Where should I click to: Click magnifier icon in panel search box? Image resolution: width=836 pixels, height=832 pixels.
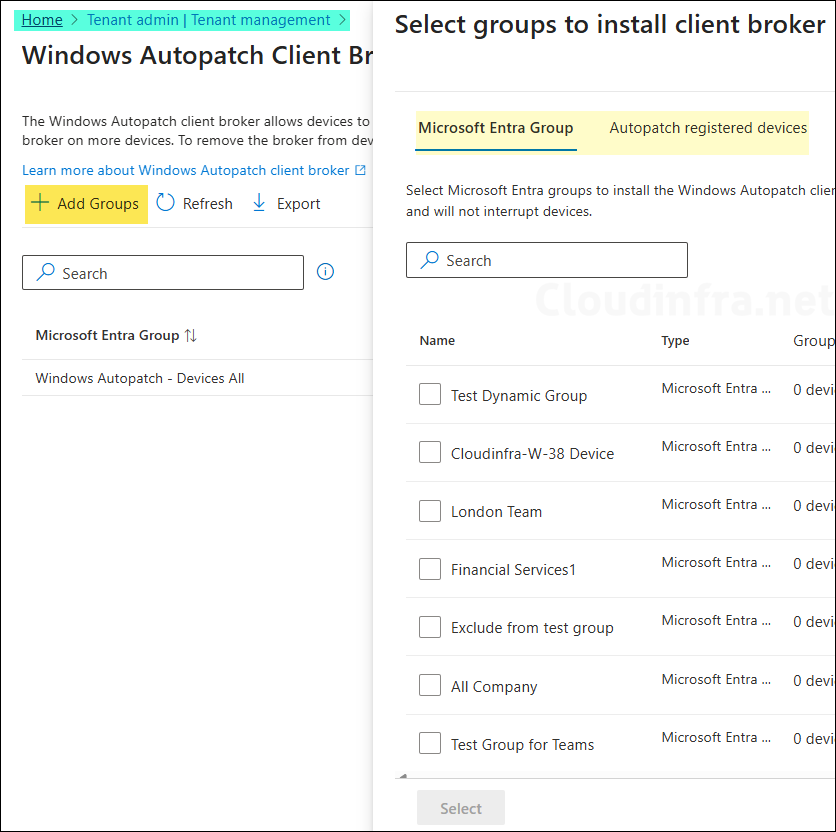[430, 260]
